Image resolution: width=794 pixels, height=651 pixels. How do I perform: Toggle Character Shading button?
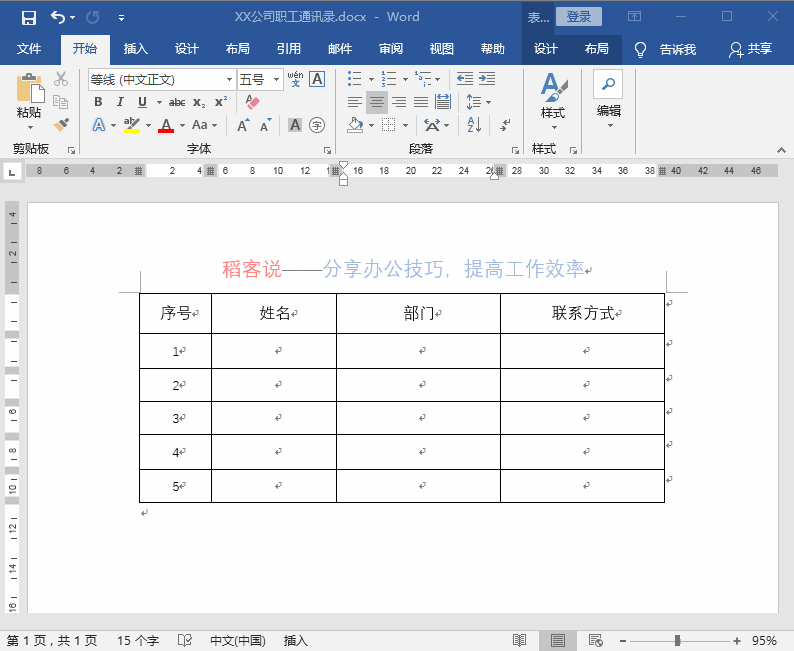[295, 125]
